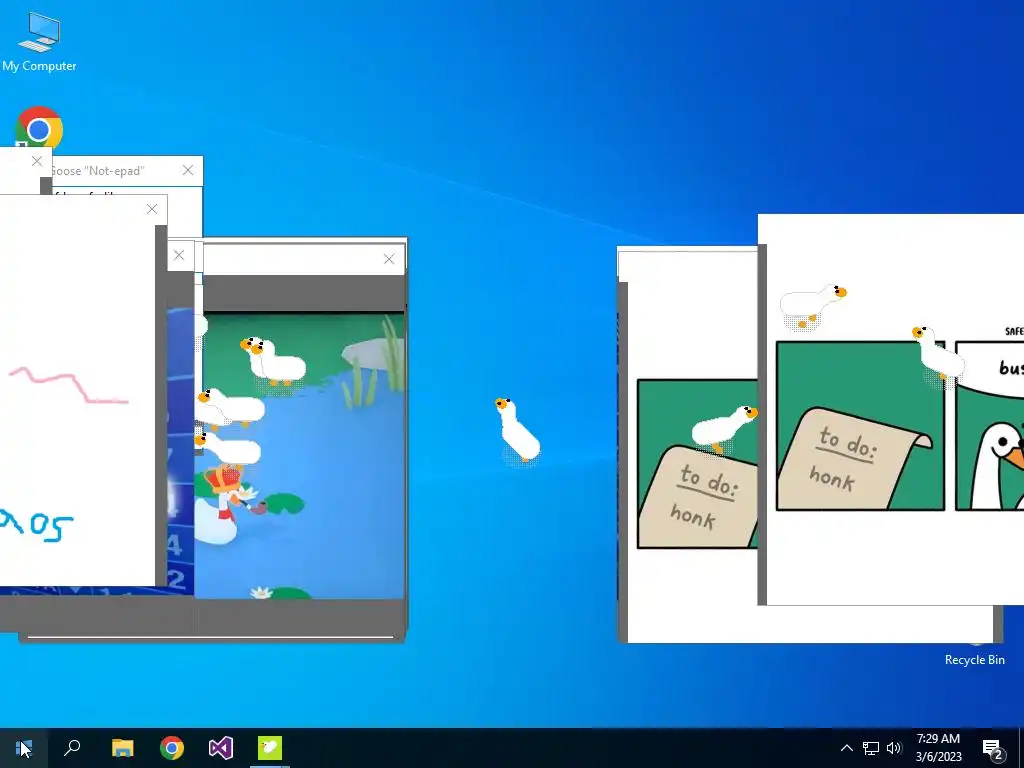Open Visual Studio from taskbar
The width and height of the screenshot is (1024, 768).
pyautogui.click(x=221, y=748)
